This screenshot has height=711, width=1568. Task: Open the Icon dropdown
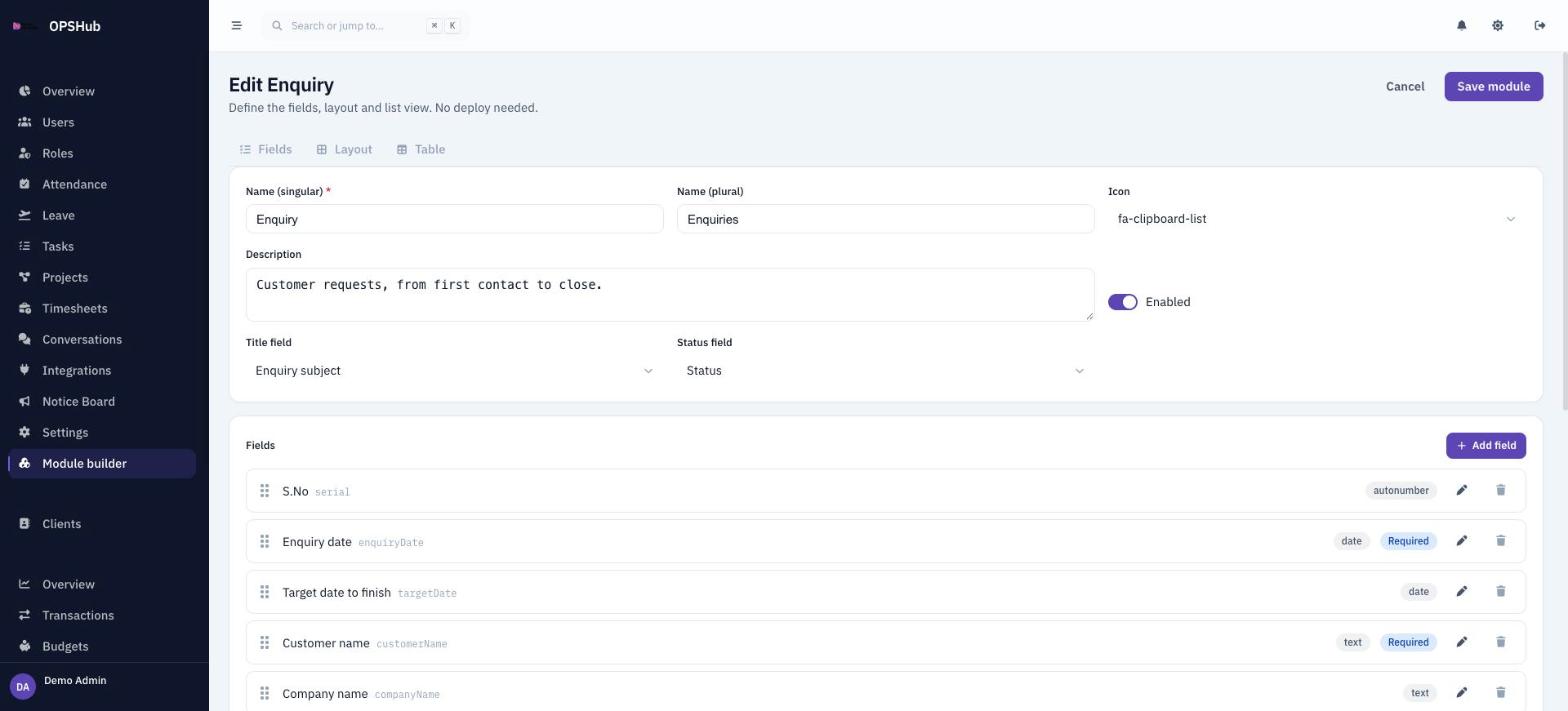[x=1317, y=219]
